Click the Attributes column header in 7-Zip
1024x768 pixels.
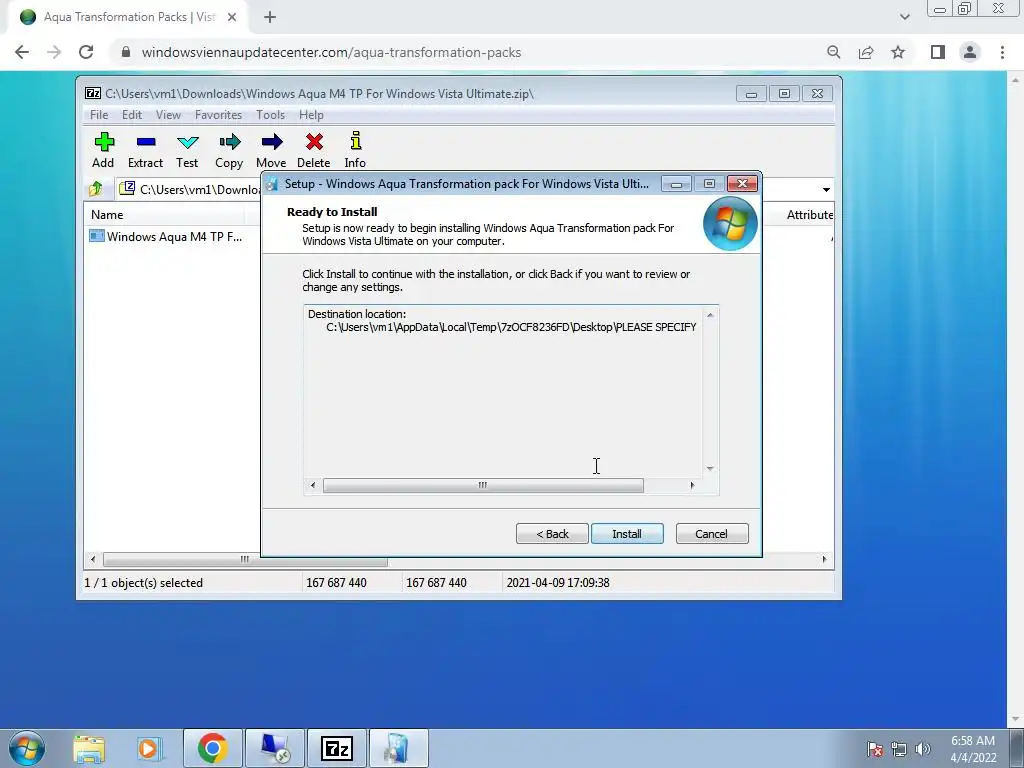click(810, 214)
